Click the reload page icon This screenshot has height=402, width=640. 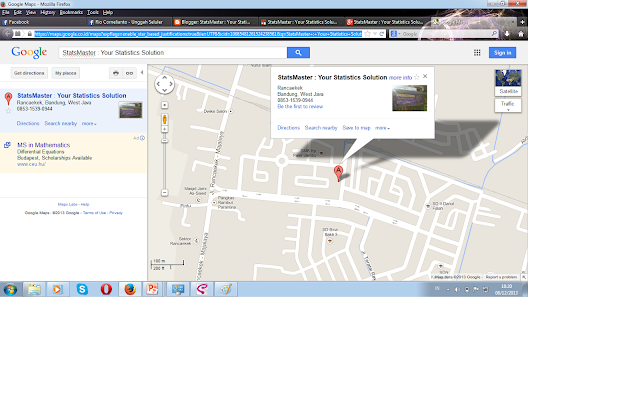click(x=382, y=34)
